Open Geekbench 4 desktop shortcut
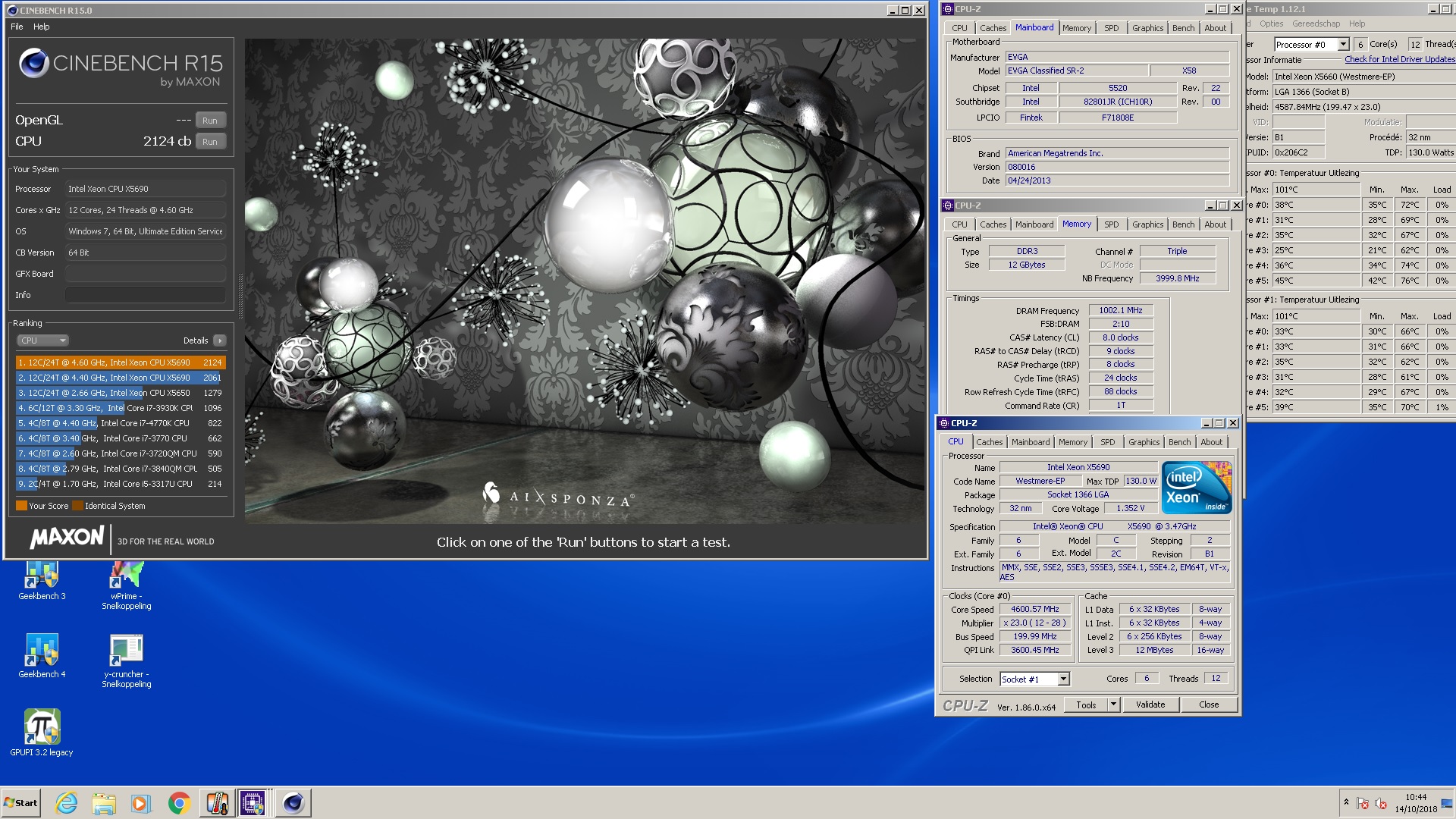The height and width of the screenshot is (819, 1456). (42, 657)
